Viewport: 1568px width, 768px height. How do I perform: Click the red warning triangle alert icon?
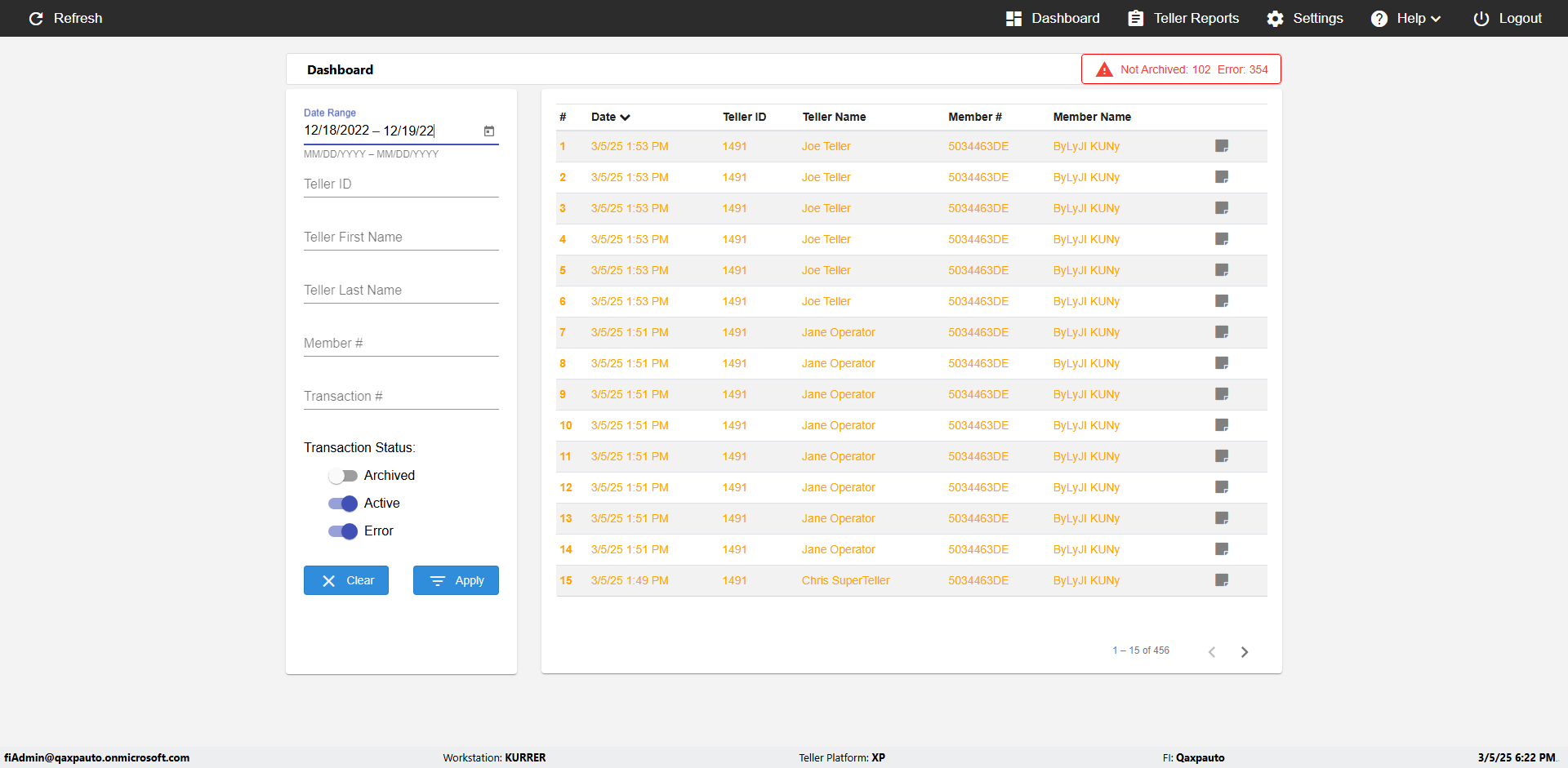pos(1104,69)
